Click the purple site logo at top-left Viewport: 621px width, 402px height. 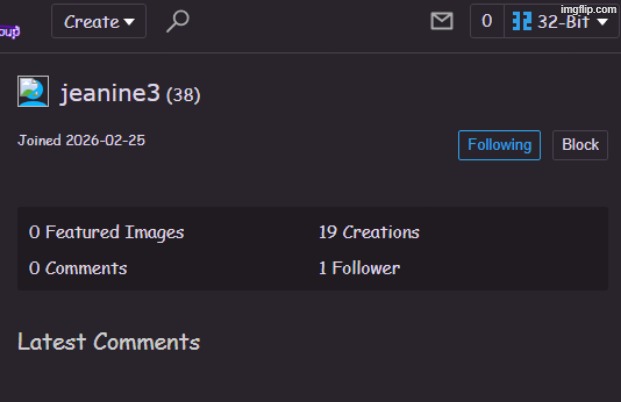click(10, 30)
